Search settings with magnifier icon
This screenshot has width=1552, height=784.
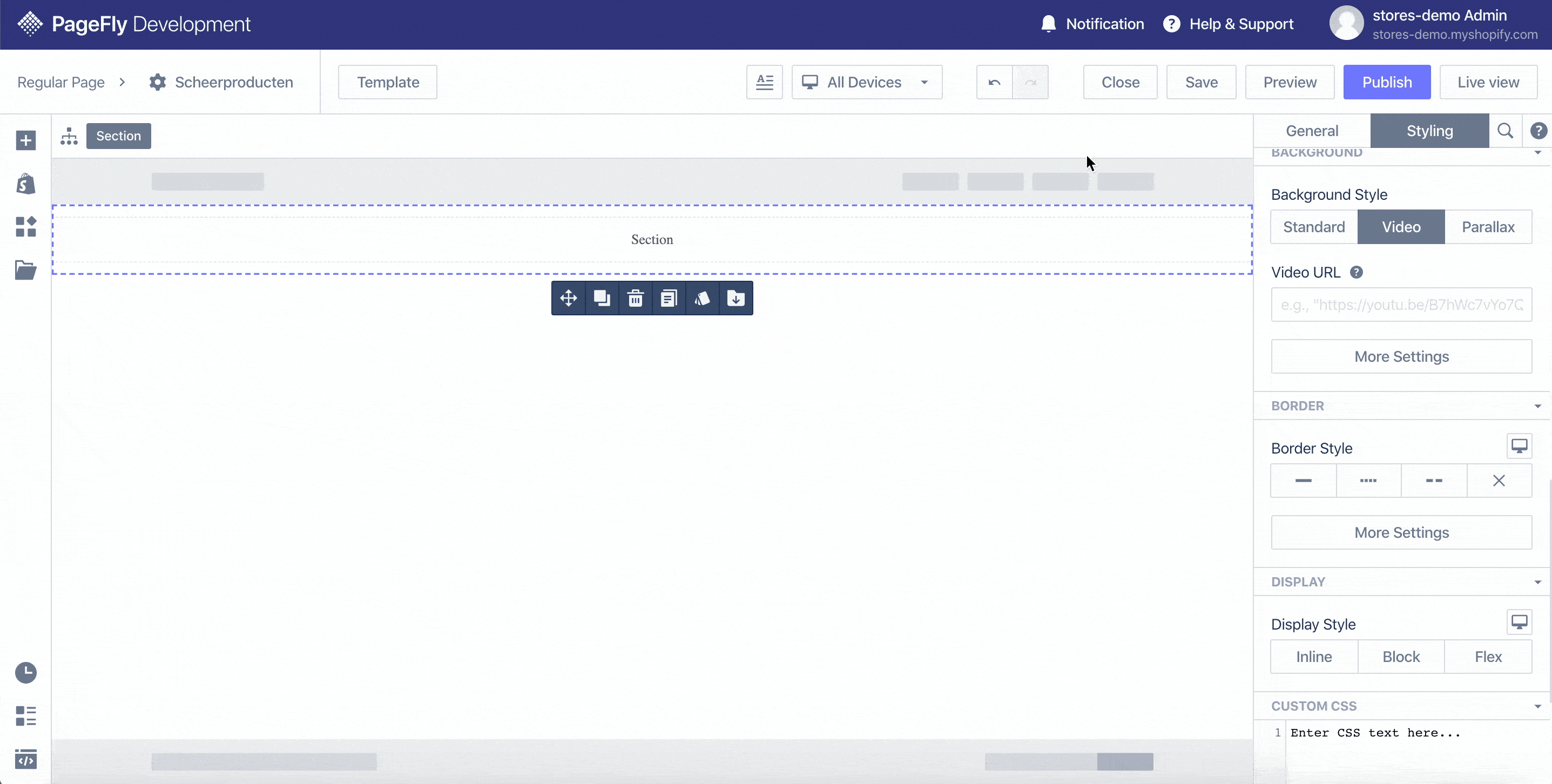(x=1505, y=131)
